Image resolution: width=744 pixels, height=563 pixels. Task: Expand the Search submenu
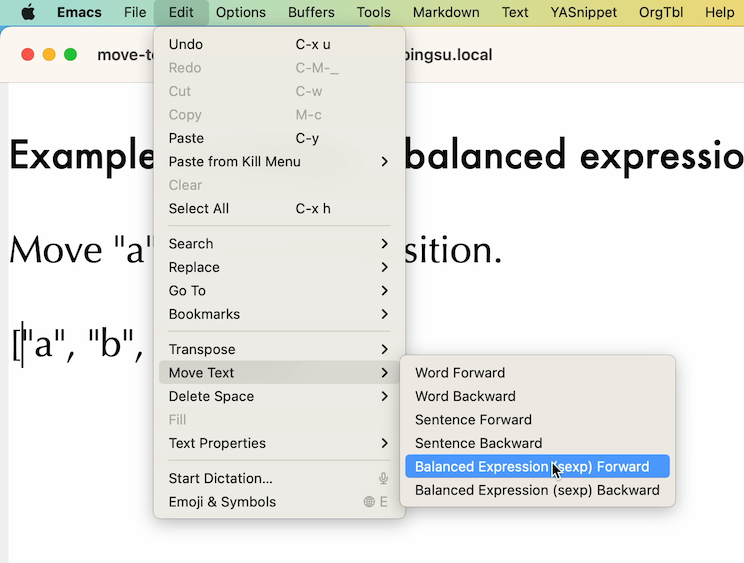point(279,244)
